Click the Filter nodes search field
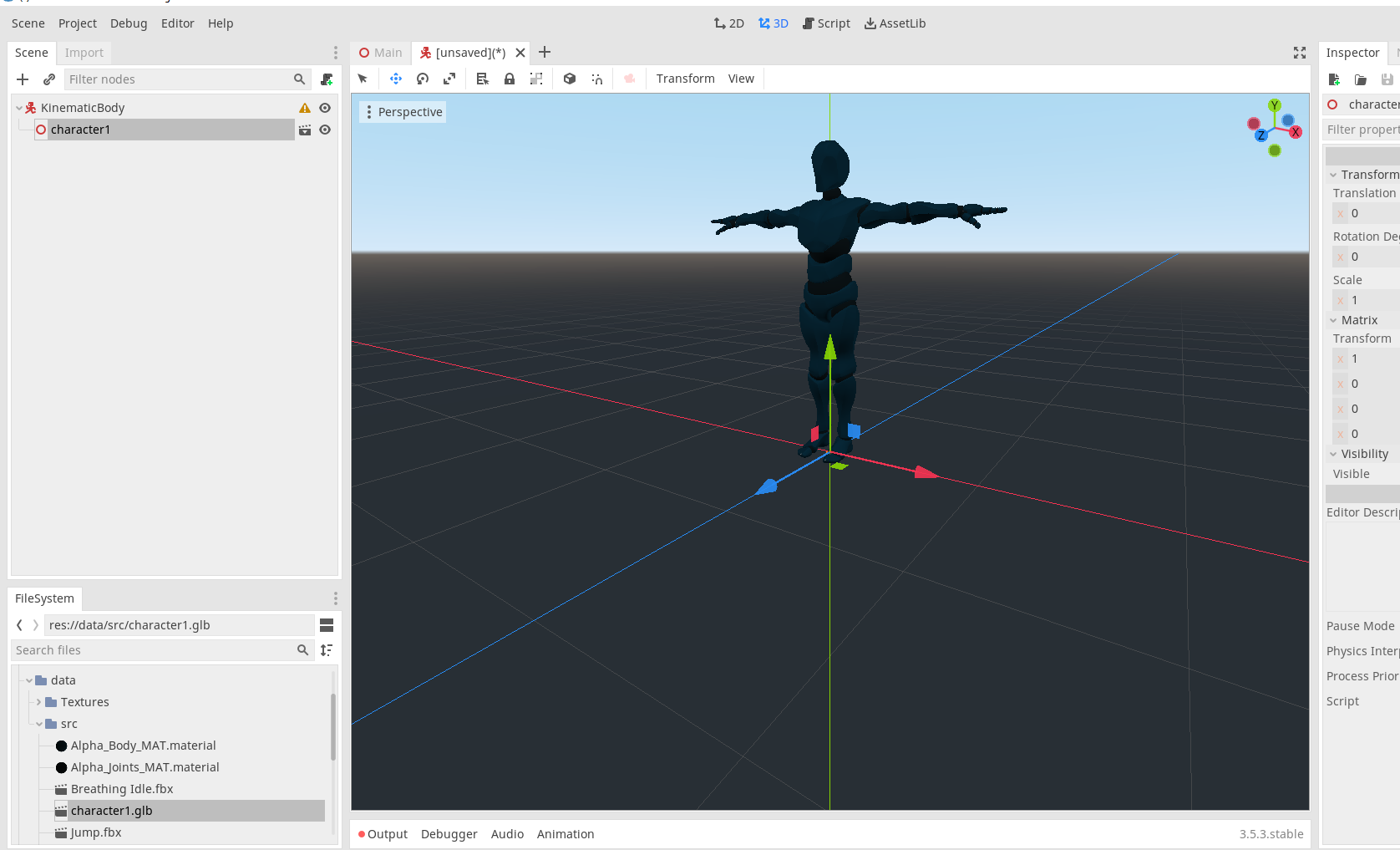This screenshot has width=1400, height=850. click(187, 79)
